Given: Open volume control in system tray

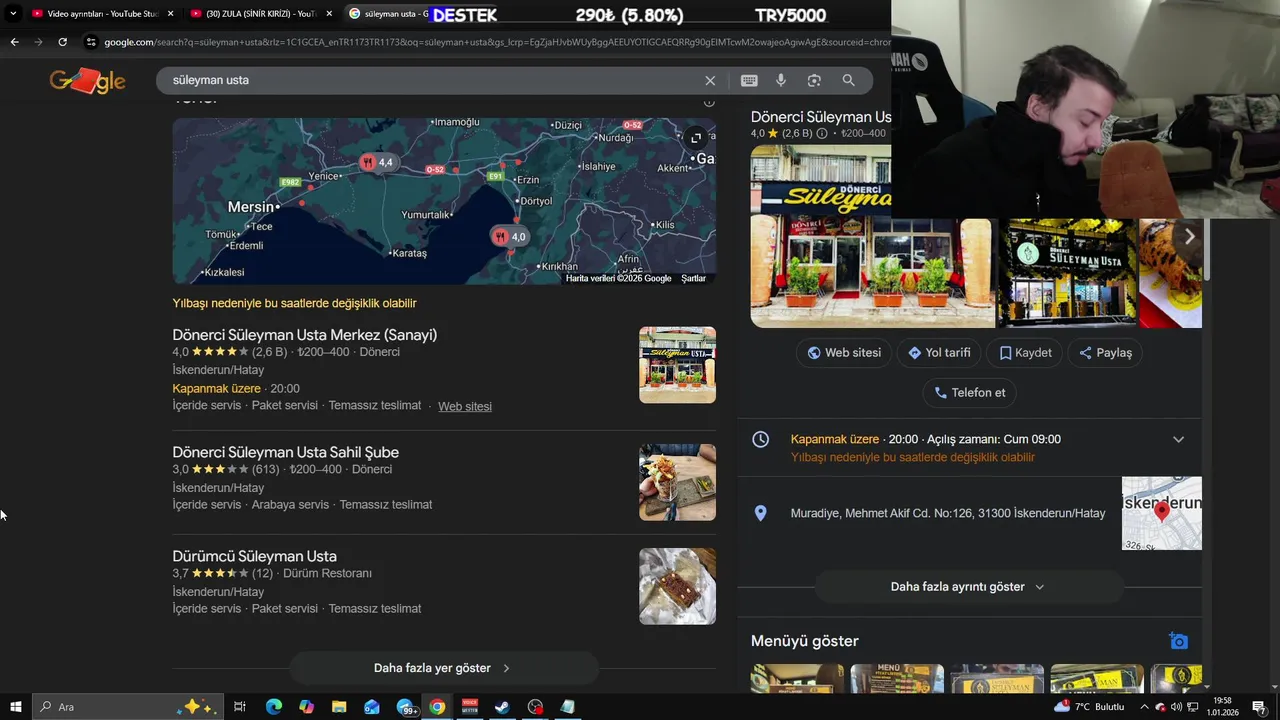Looking at the screenshot, I should pyautogui.click(x=1176, y=707).
